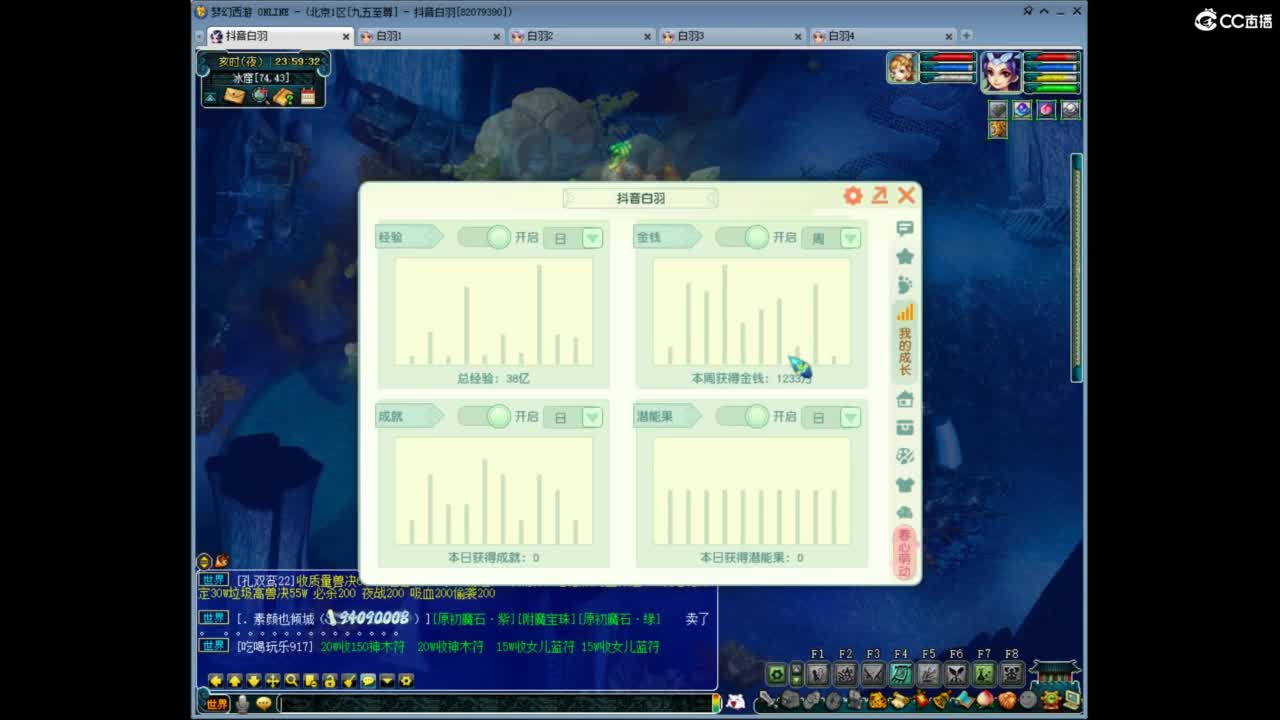Click the player character portrait
The width and height of the screenshot is (1280, 720).
(x=1000, y=72)
